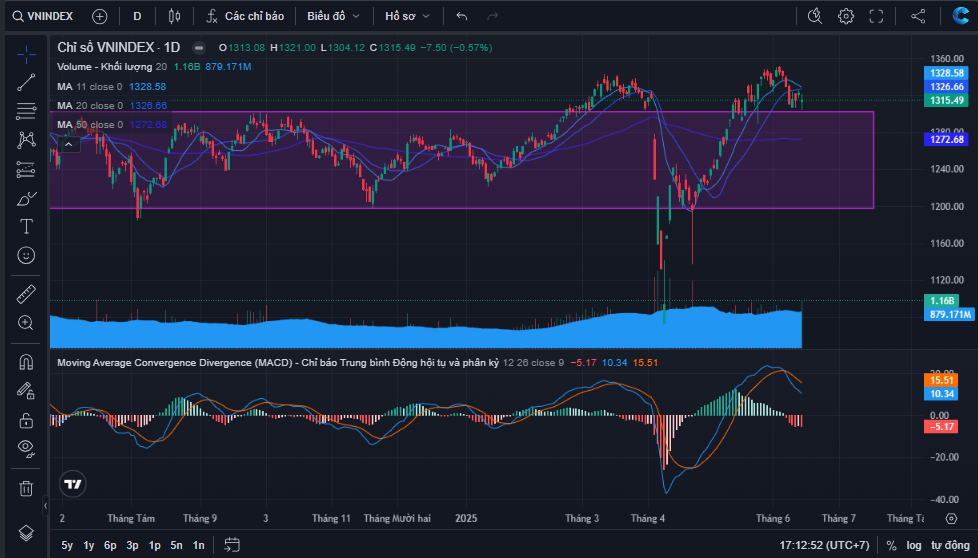978x558 pixels.
Task: Select the 1n time range
Action: coord(198,545)
